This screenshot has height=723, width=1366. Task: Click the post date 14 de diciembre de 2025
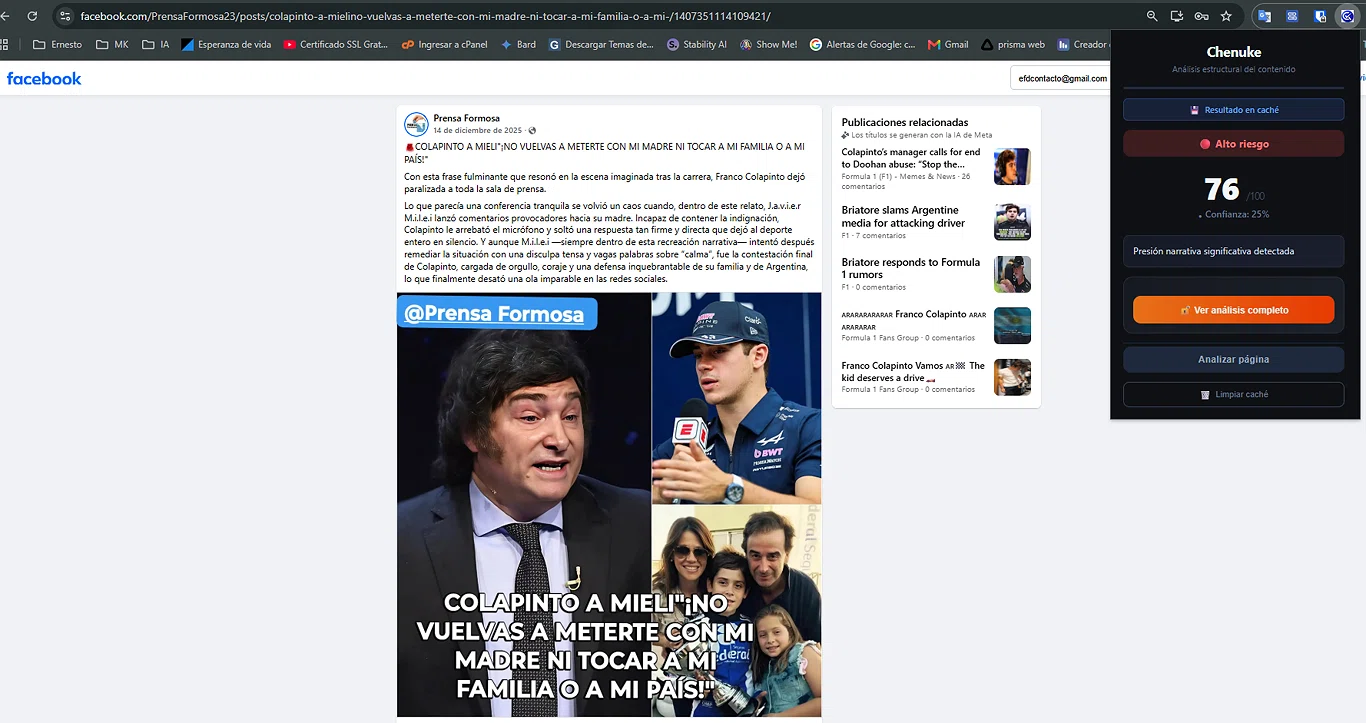pos(478,130)
